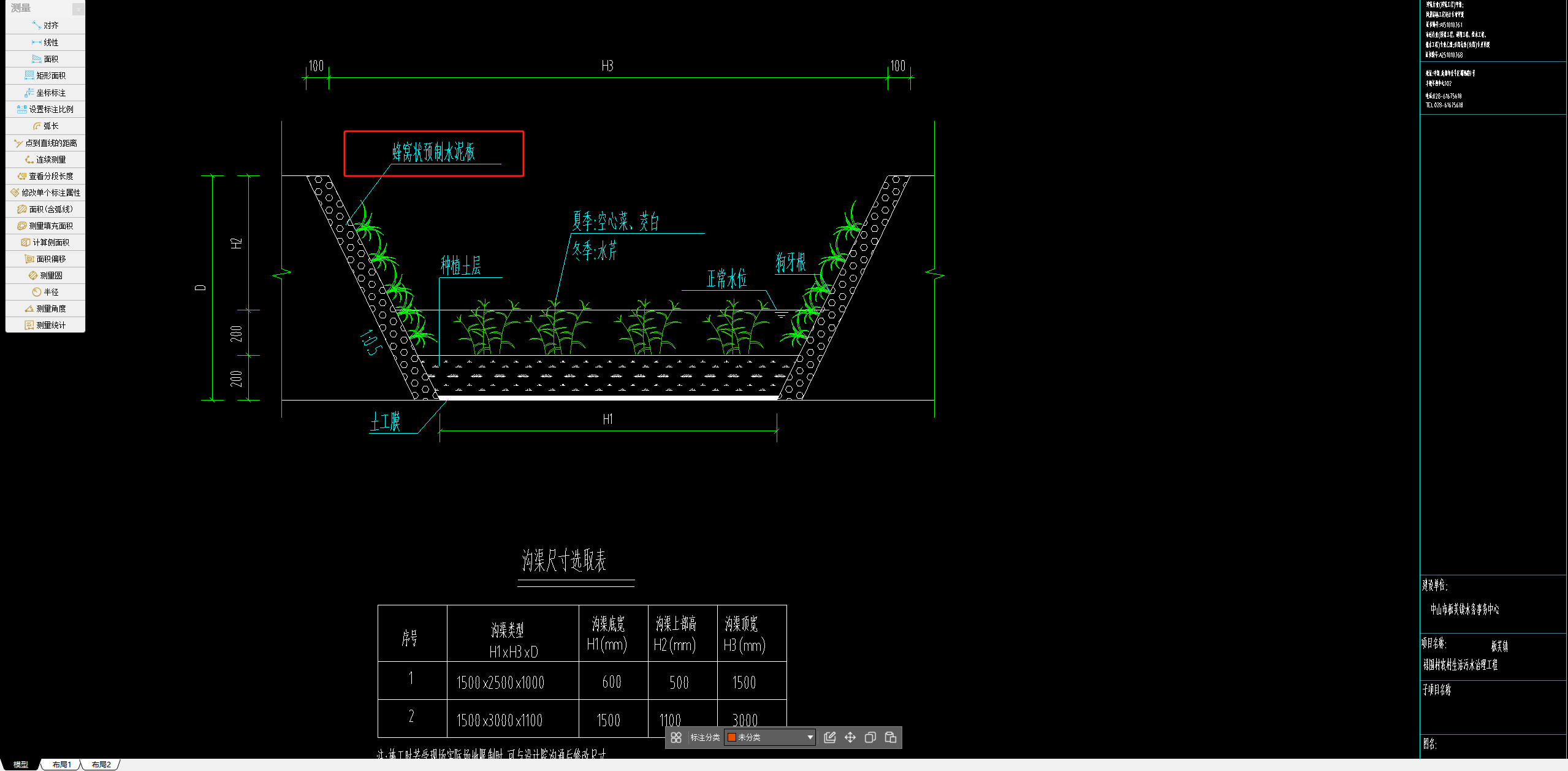Click the edit annotation pencil icon

pos(830,737)
